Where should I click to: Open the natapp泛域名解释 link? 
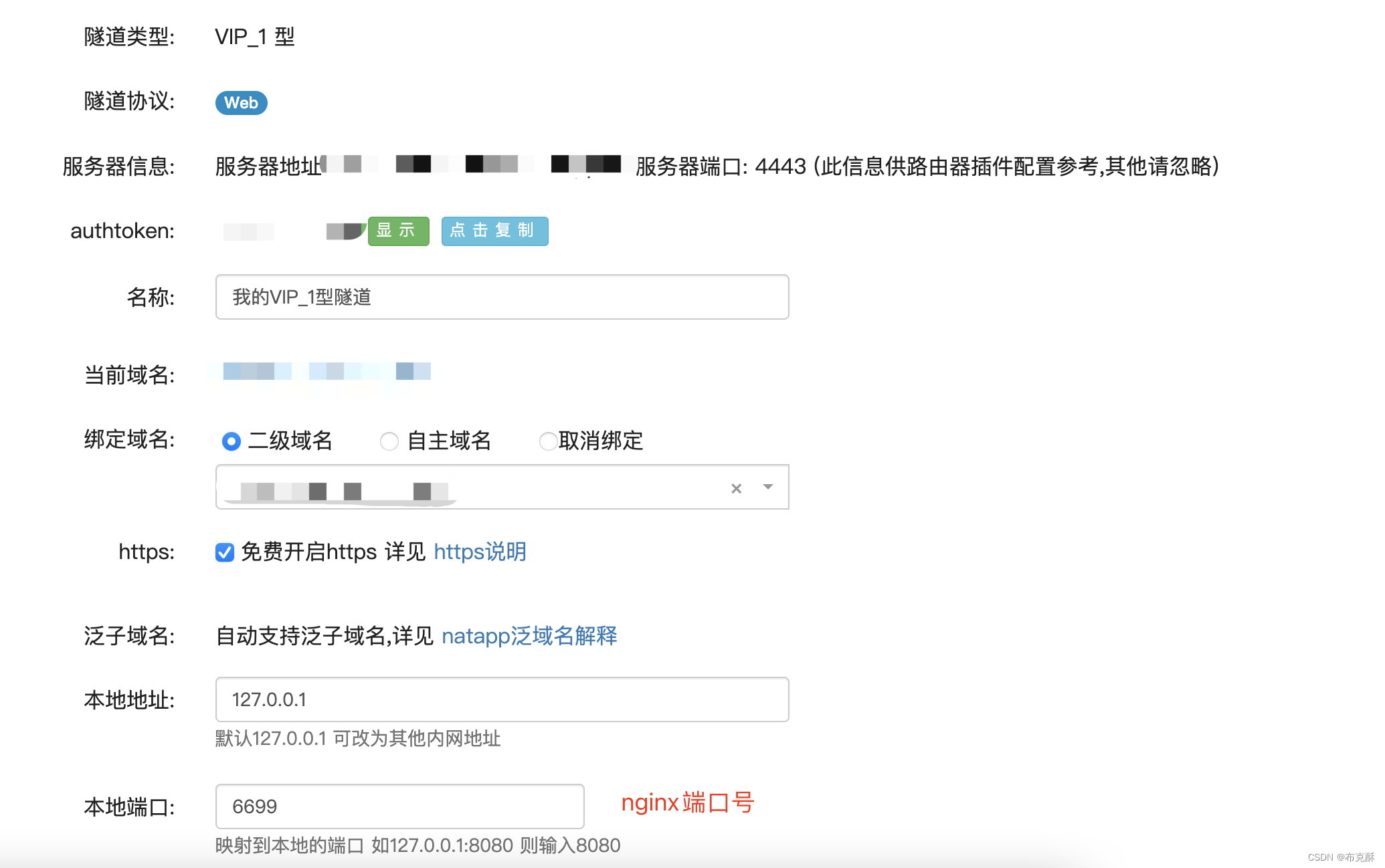click(529, 636)
